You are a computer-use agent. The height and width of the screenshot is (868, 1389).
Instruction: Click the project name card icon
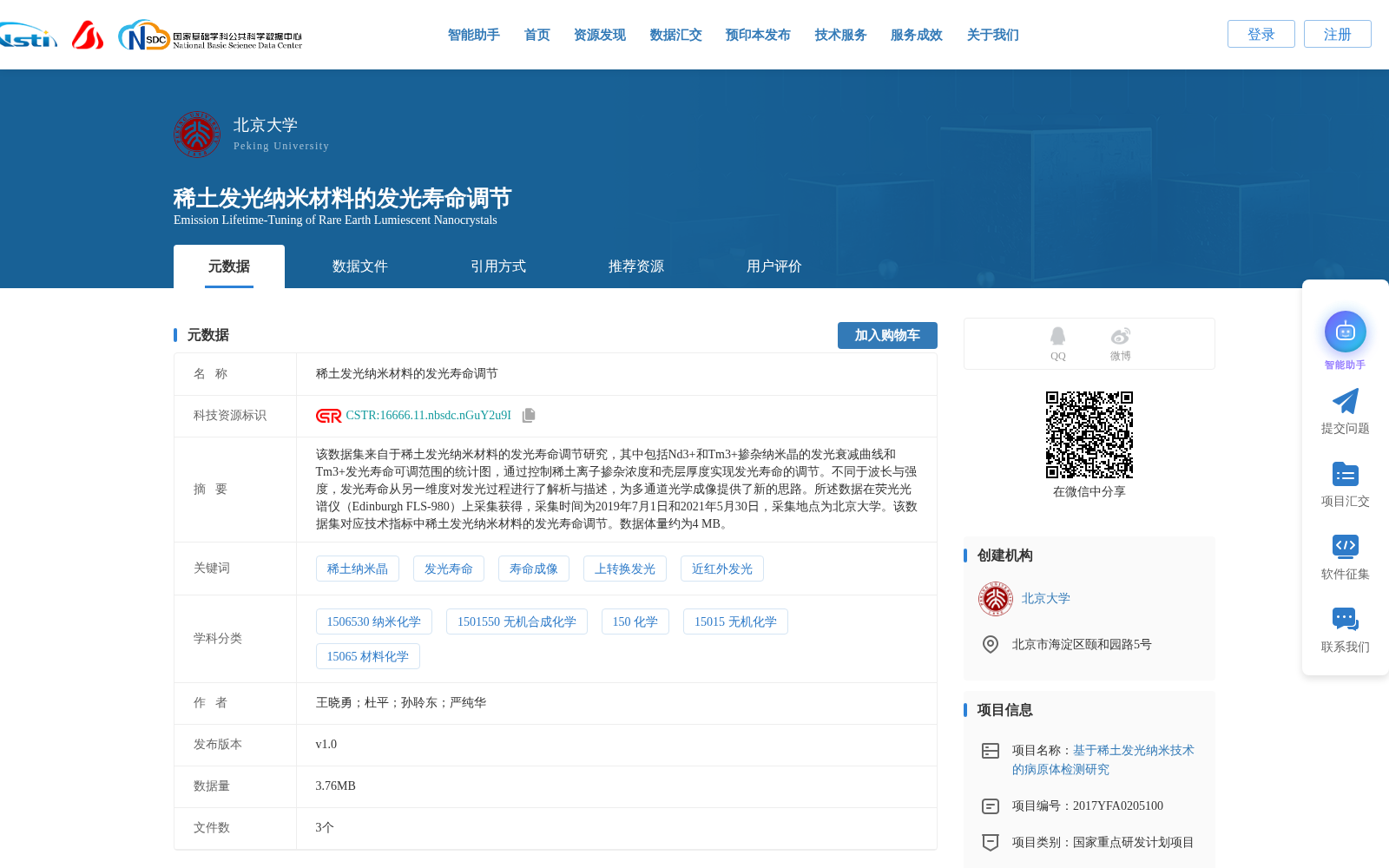pos(991,751)
